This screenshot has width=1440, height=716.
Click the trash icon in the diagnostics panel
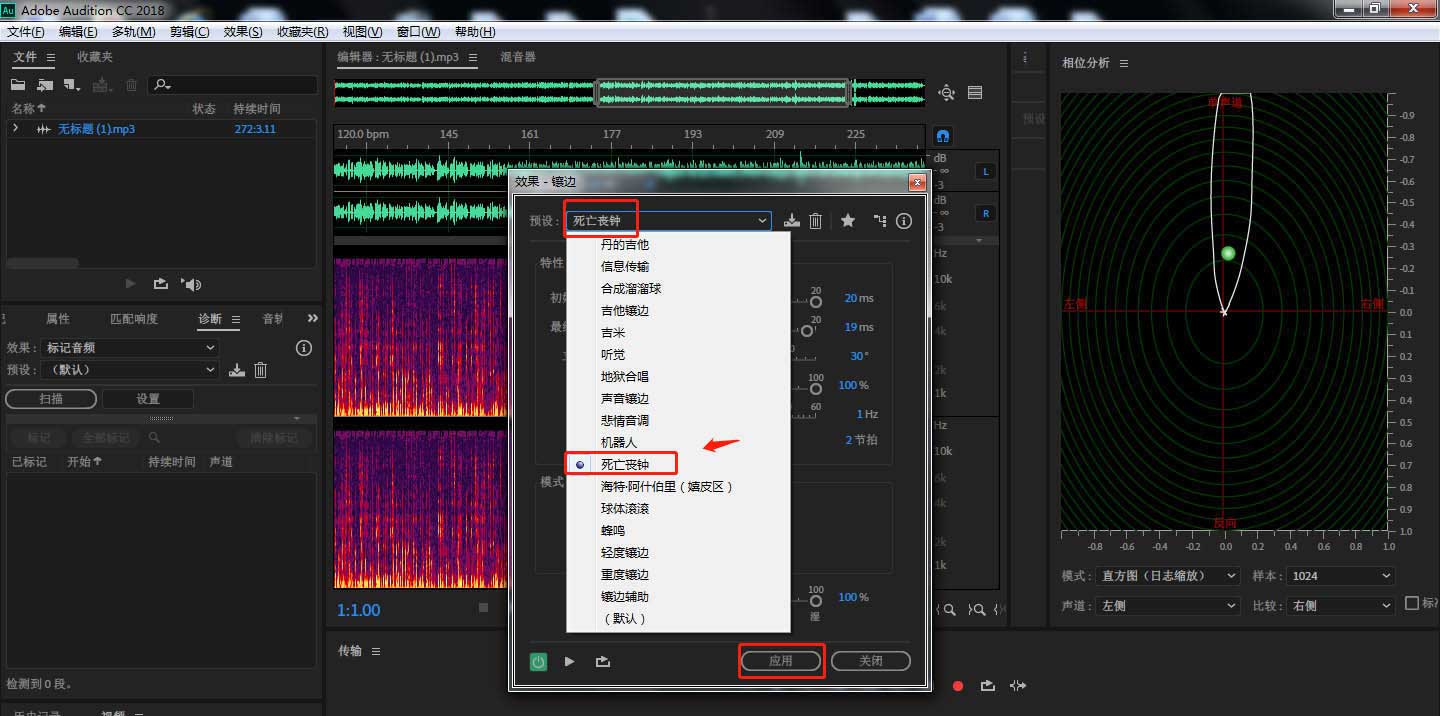coord(260,369)
